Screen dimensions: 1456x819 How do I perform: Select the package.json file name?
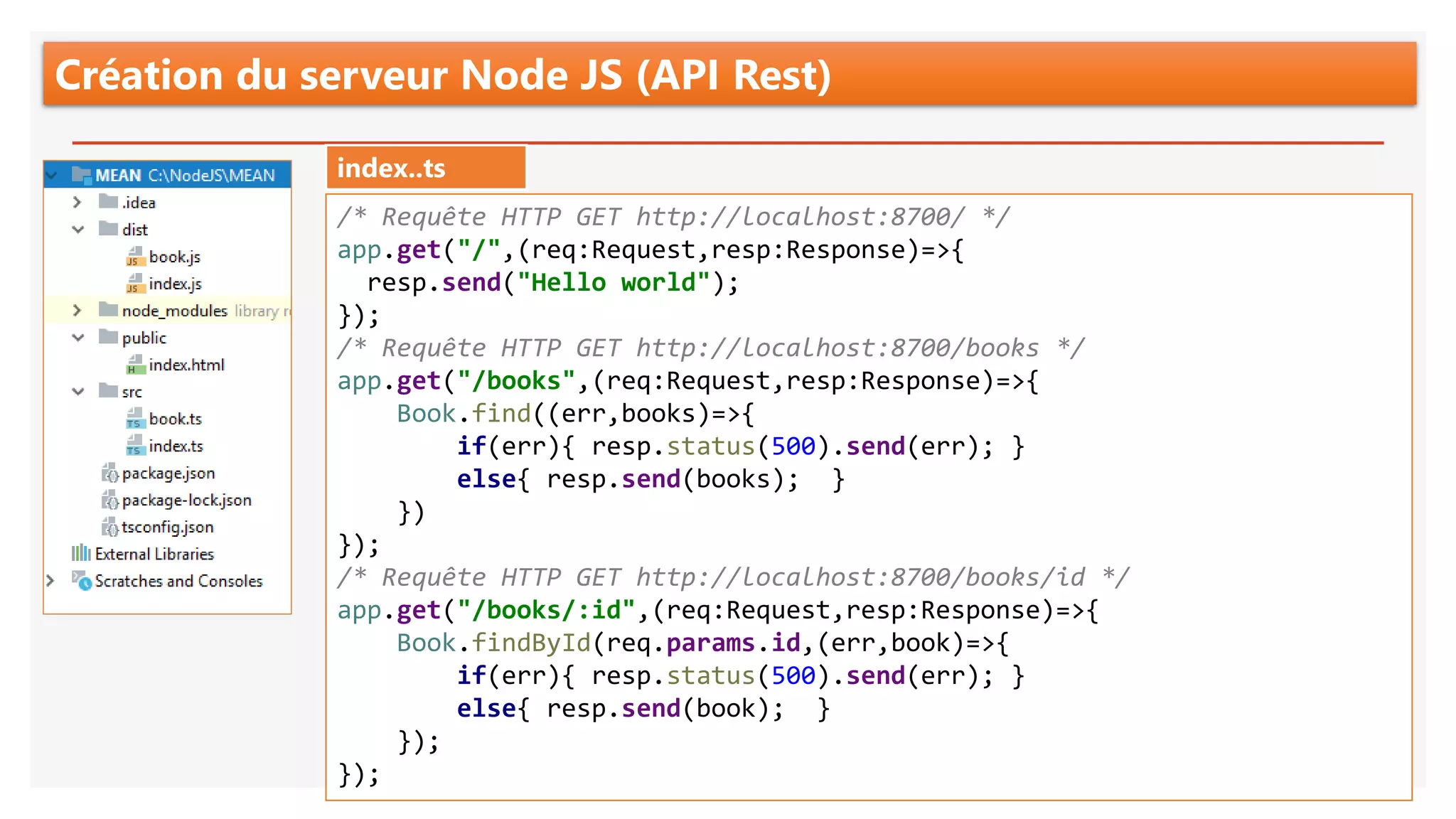(168, 473)
